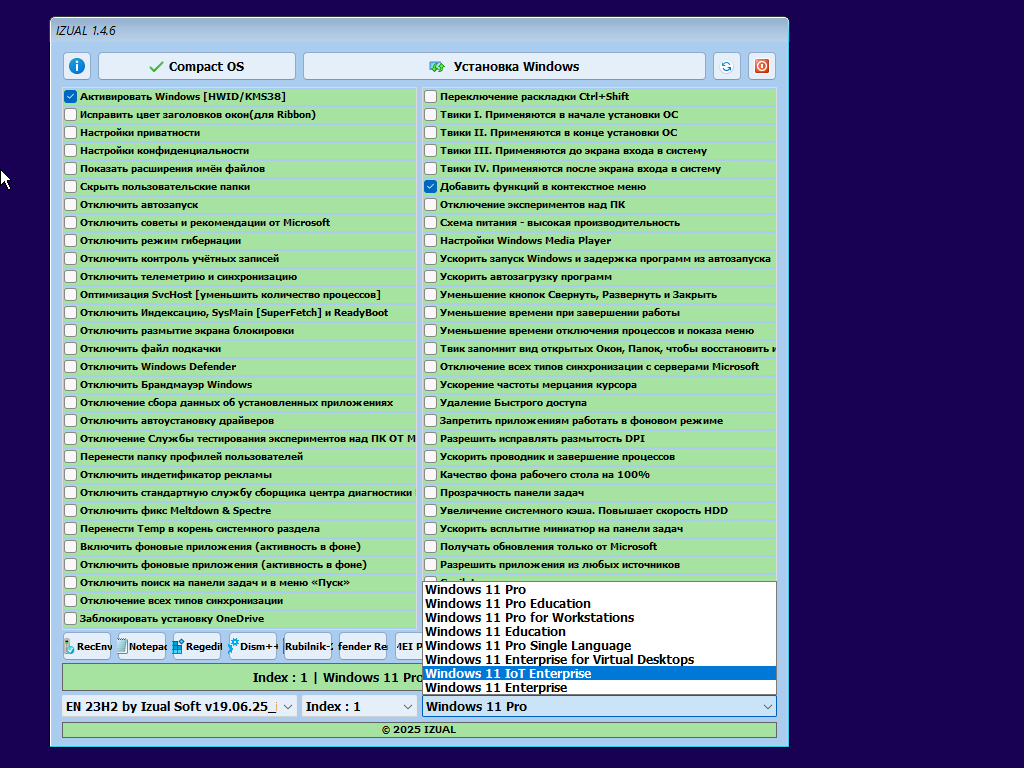The image size is (1024, 768).
Task: Open the blue info icon button
Action: click(77, 66)
